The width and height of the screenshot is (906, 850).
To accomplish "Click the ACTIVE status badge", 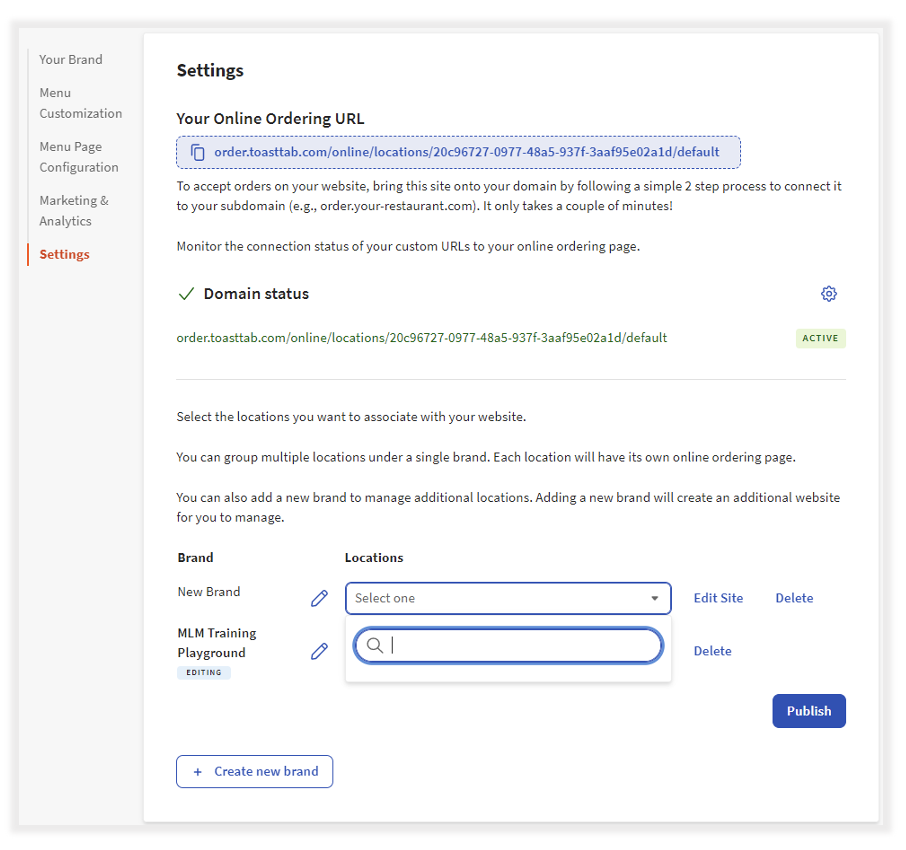I will [820, 338].
